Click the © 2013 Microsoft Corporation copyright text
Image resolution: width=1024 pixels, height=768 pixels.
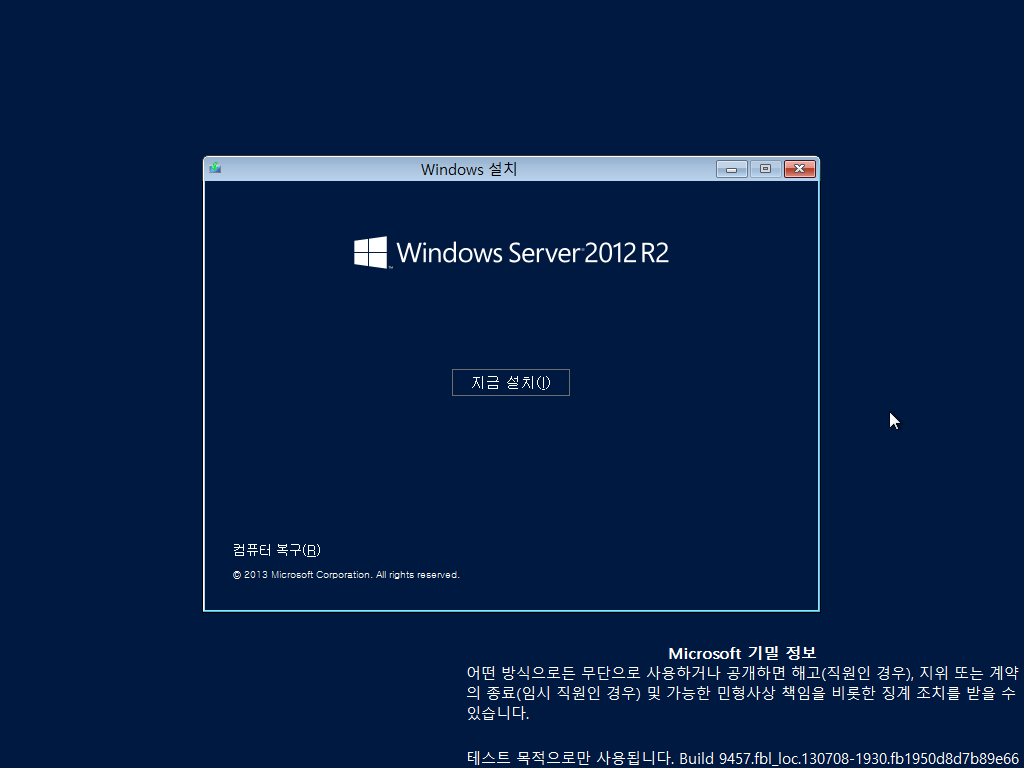pos(346,575)
